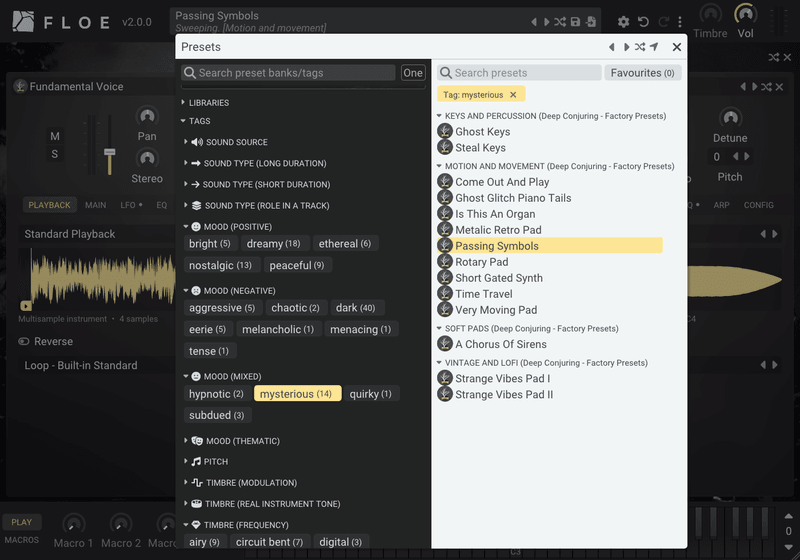Load the Time Travel preset

484,294
